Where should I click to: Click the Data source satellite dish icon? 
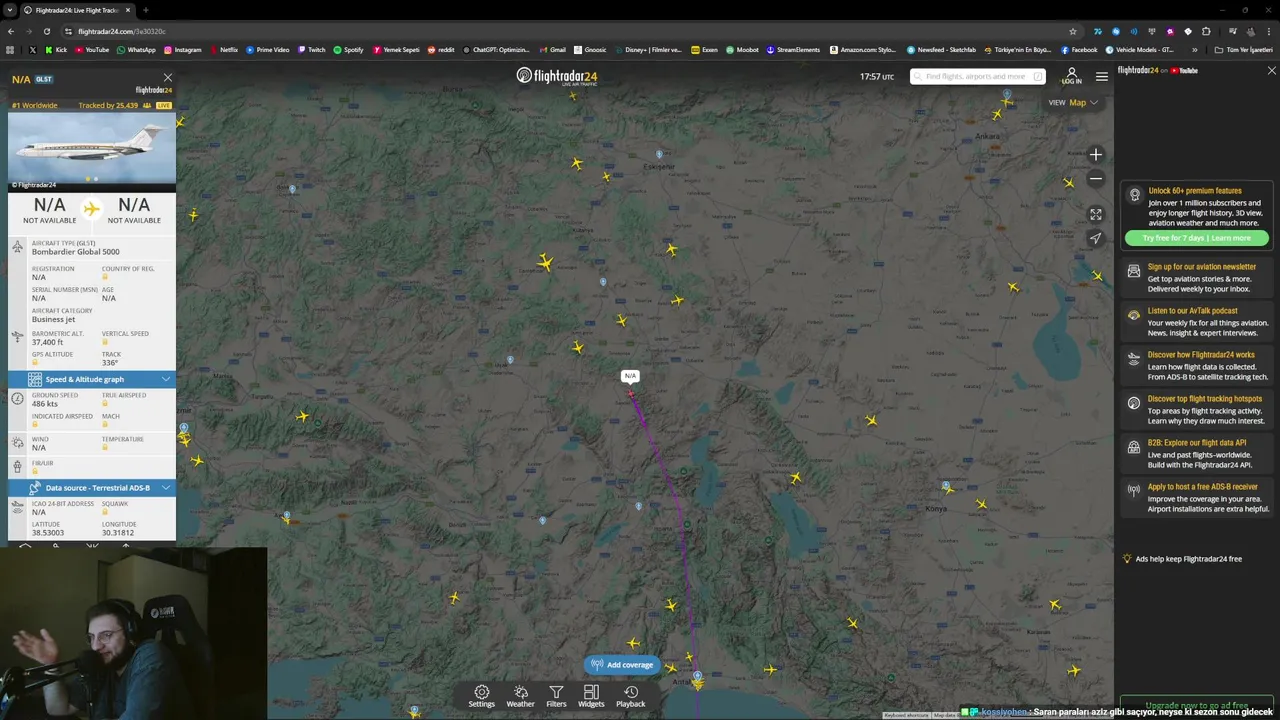(x=35, y=487)
